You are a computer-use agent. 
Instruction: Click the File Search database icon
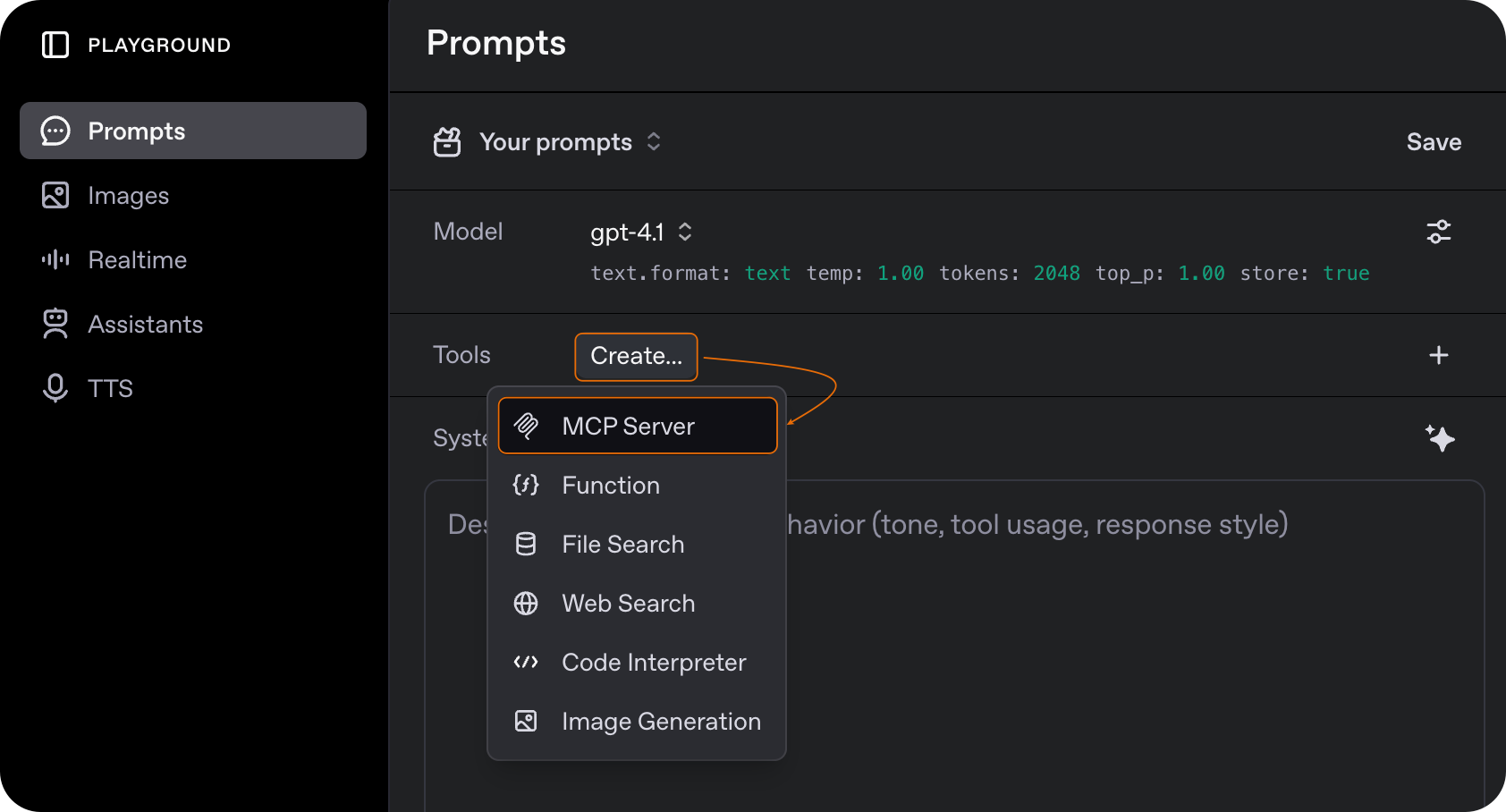526,544
